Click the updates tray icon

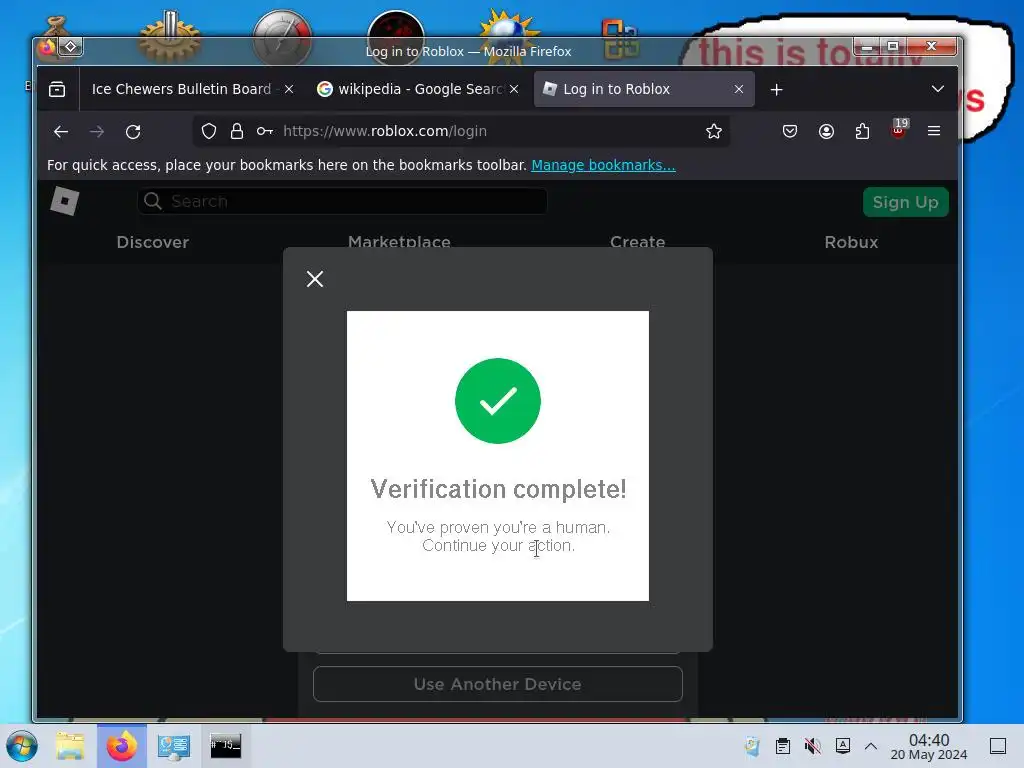coord(752,746)
